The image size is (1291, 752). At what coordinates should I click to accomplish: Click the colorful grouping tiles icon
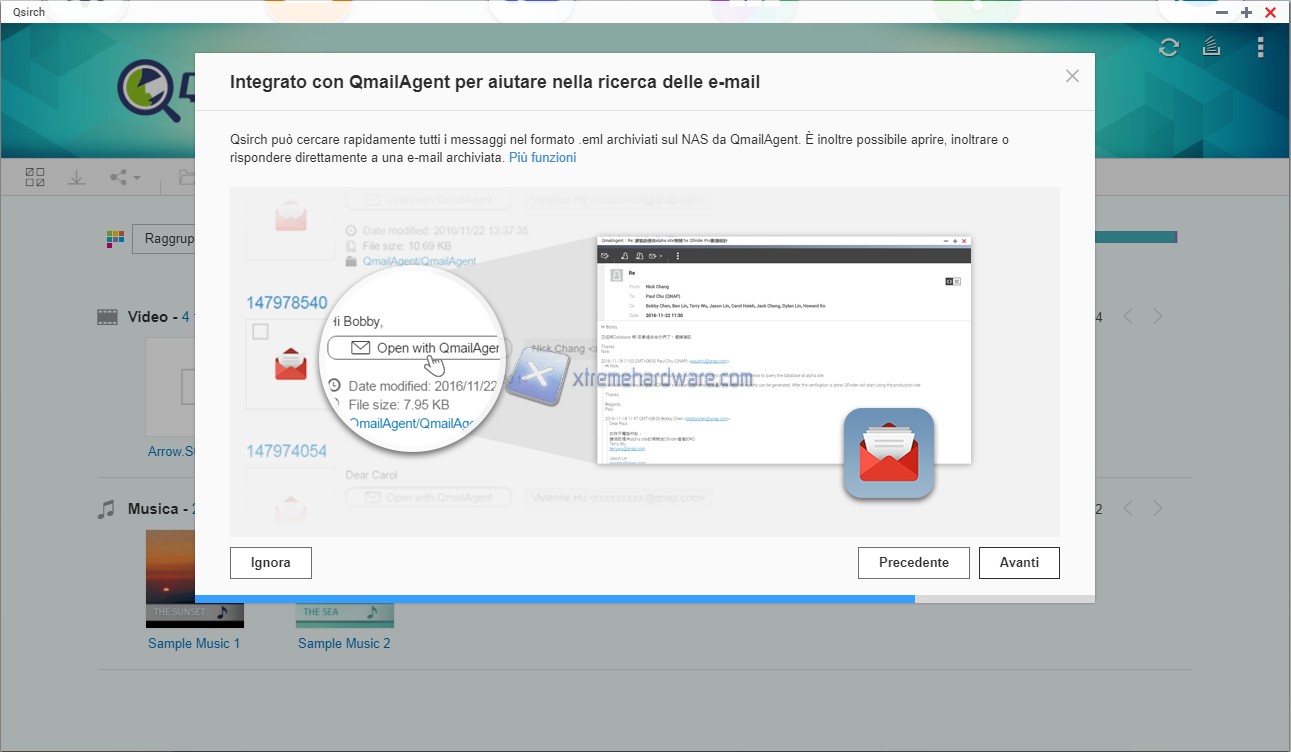[x=116, y=239]
